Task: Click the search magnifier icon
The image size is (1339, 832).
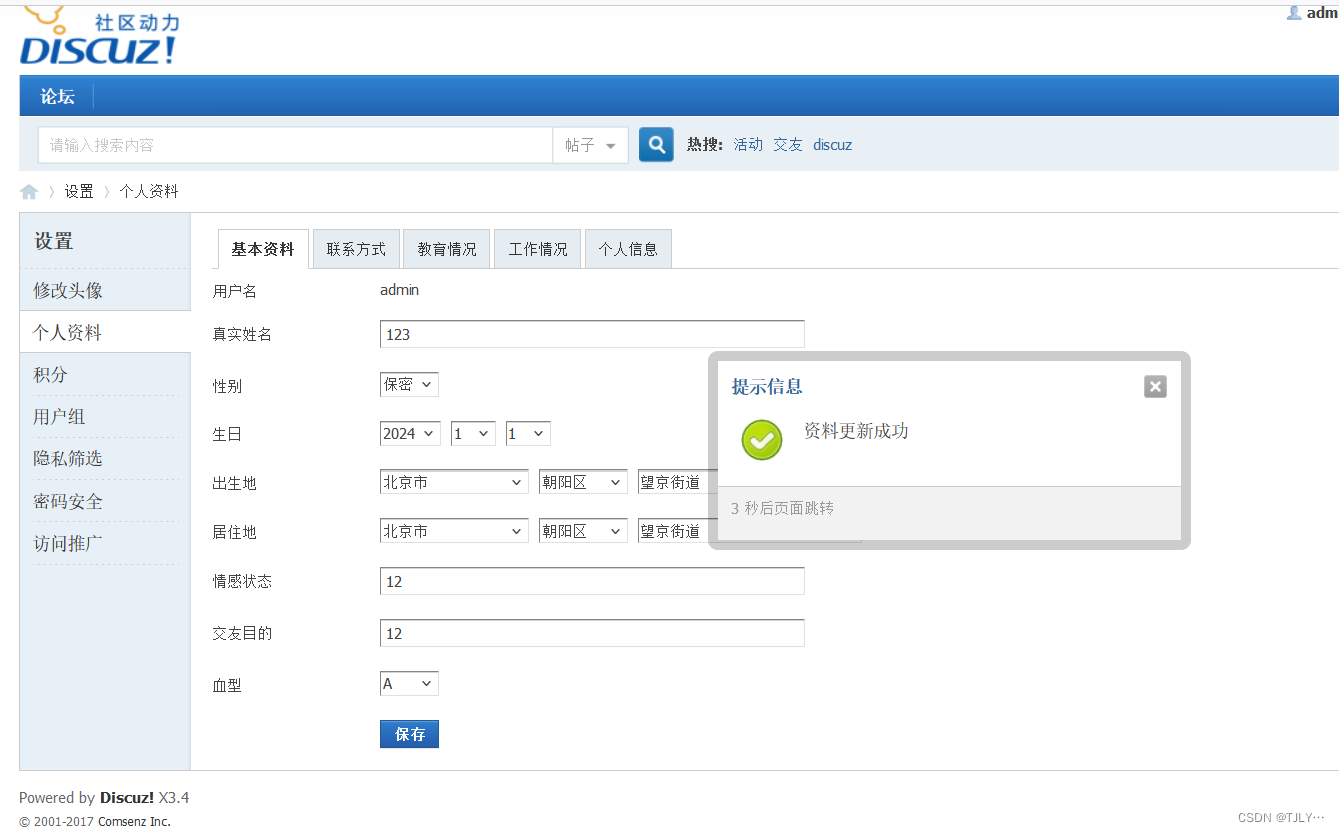Action: click(656, 144)
